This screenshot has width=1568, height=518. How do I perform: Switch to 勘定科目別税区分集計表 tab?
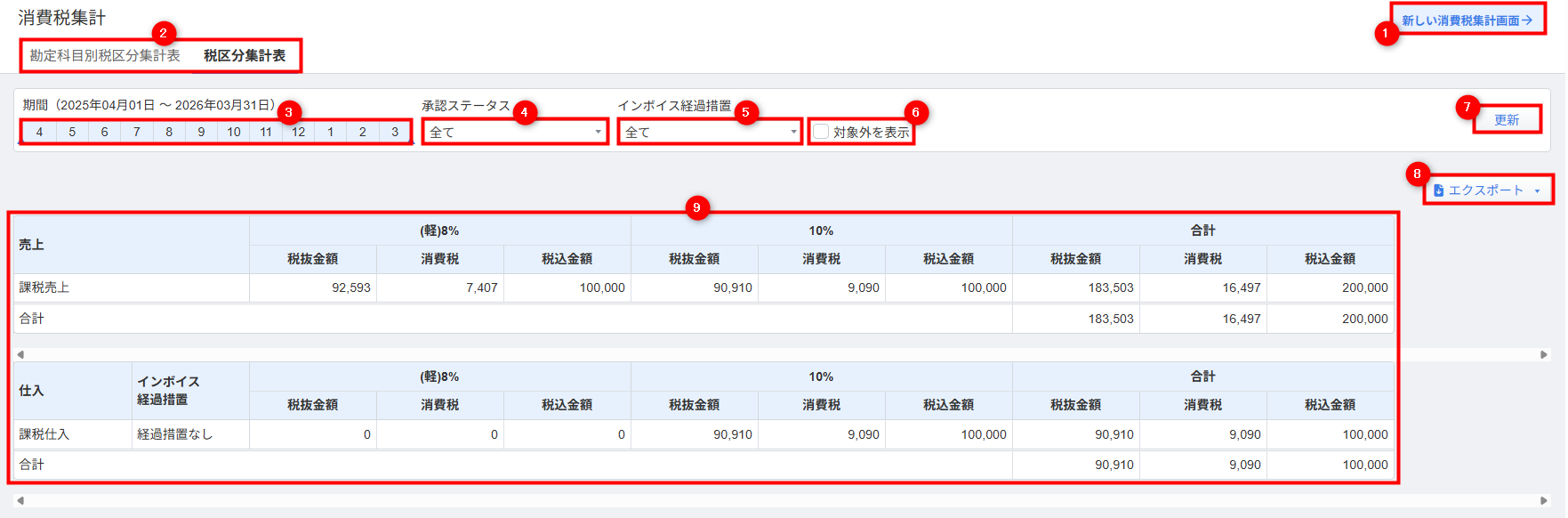[x=105, y=55]
